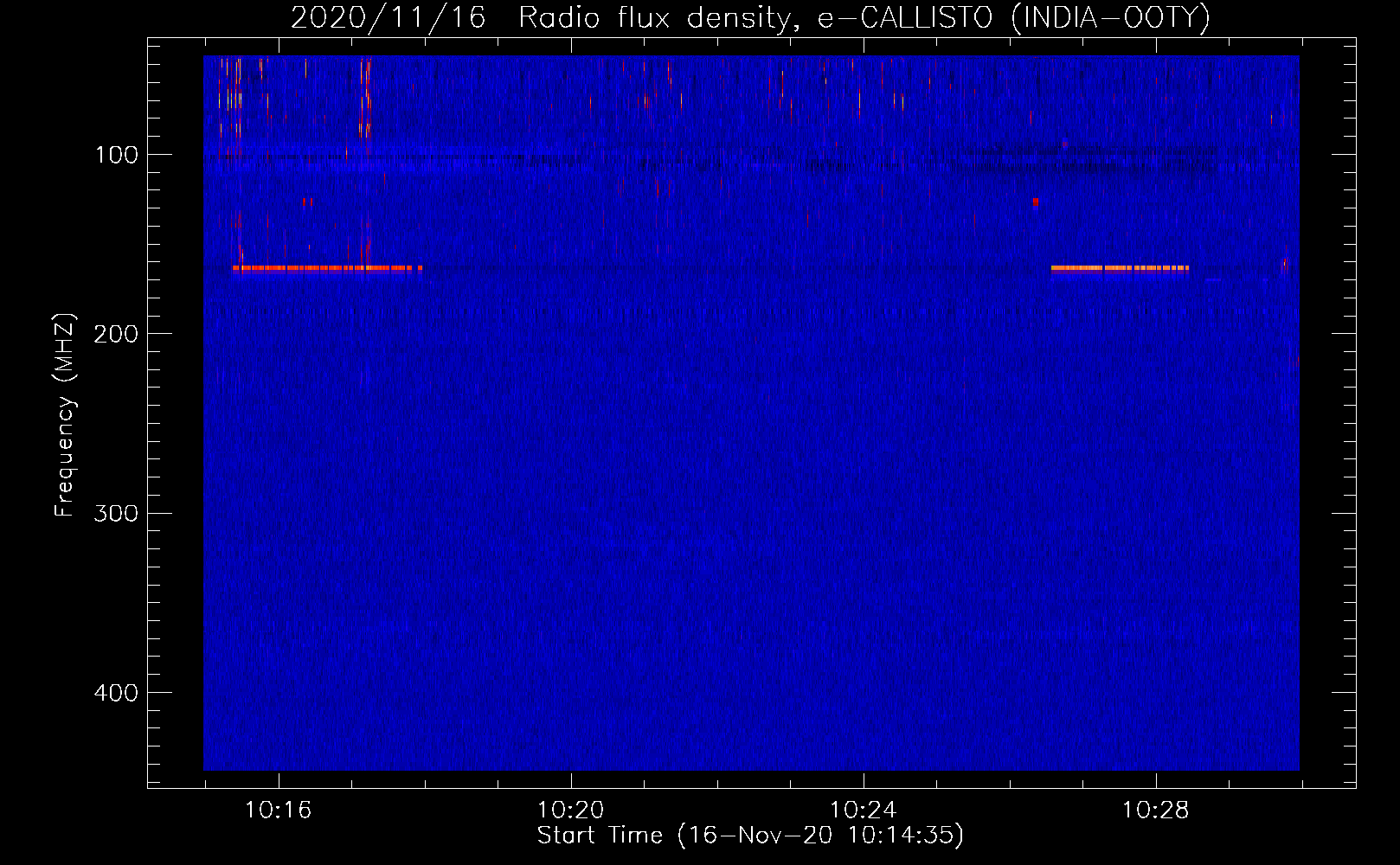Select the 10:28 time tick label
The height and width of the screenshot is (865, 1400).
point(1155,811)
